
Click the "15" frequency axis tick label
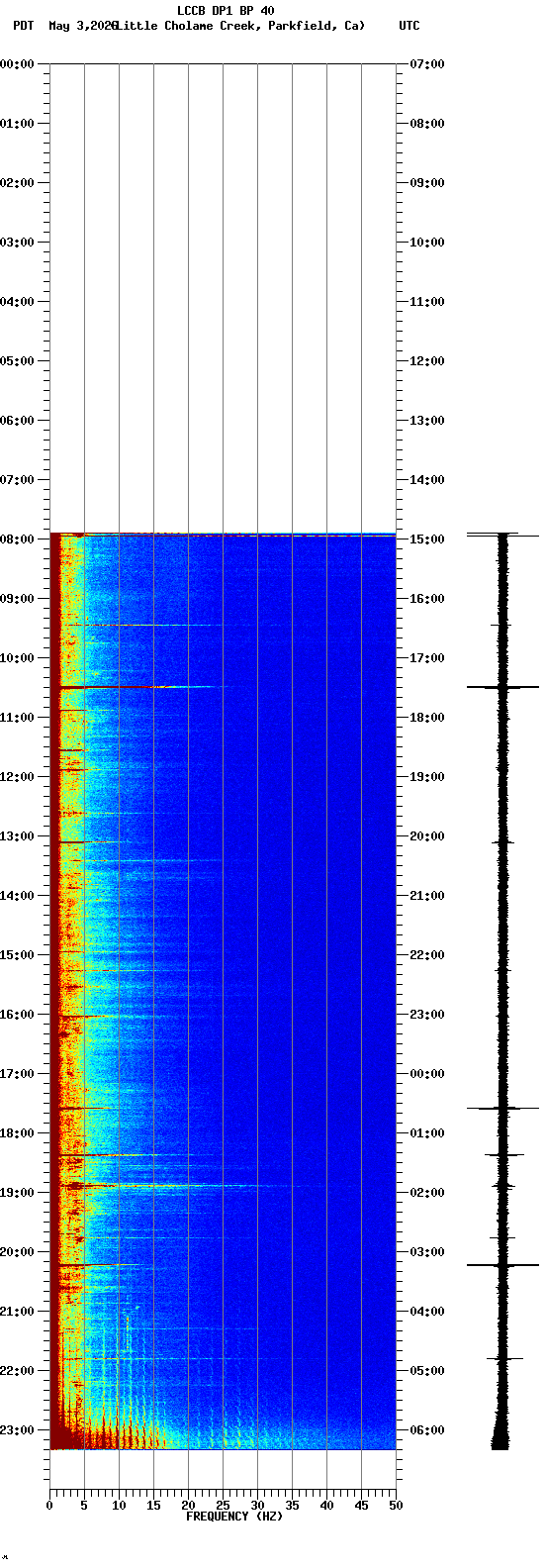(x=153, y=1507)
